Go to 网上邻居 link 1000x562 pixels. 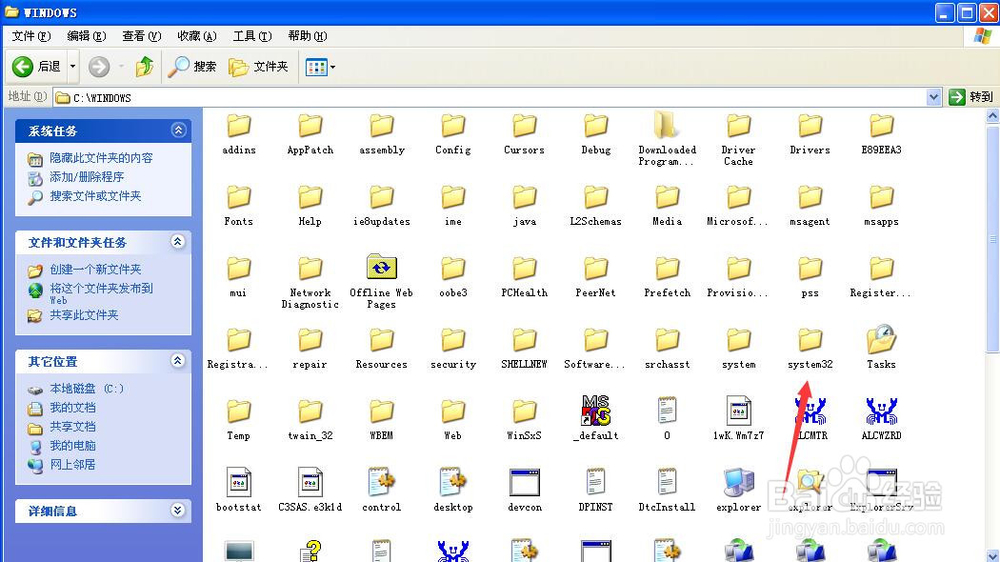[72, 465]
